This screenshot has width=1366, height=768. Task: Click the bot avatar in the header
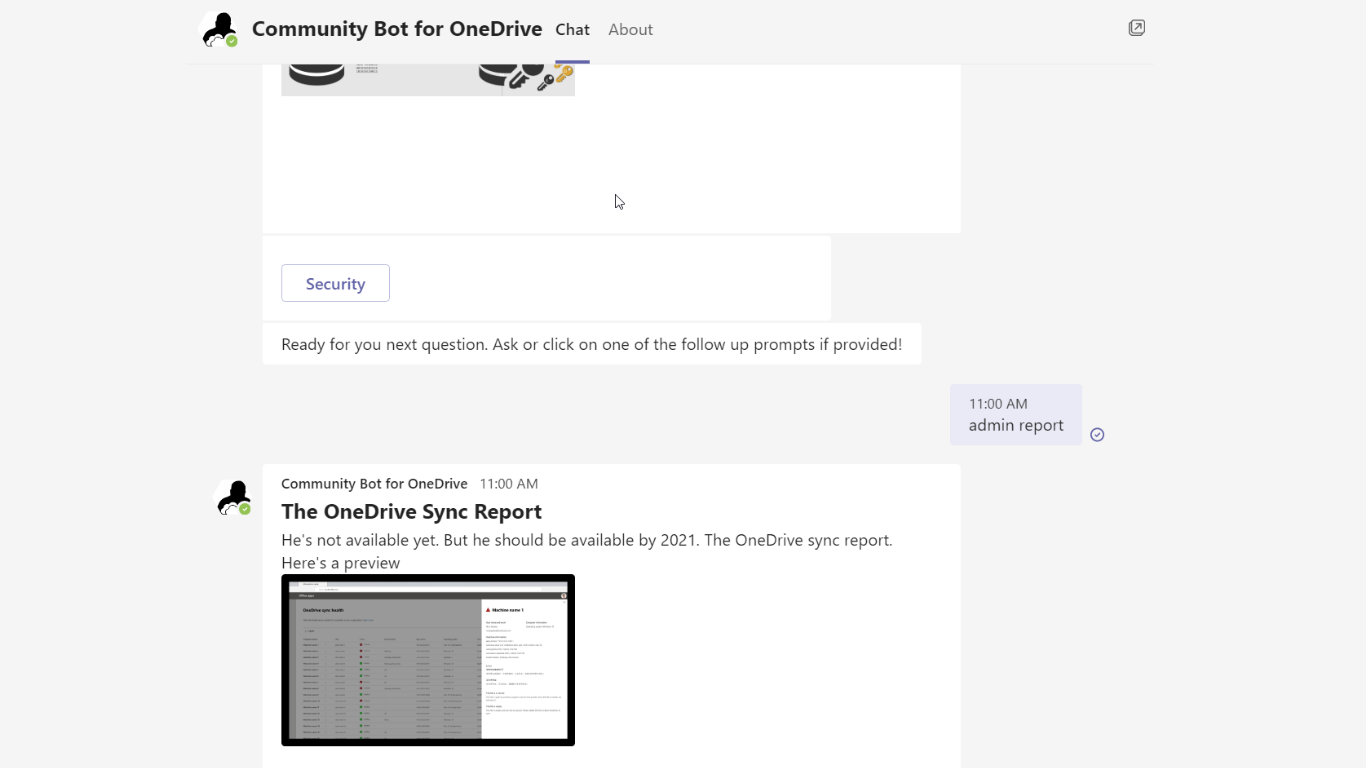(x=218, y=30)
